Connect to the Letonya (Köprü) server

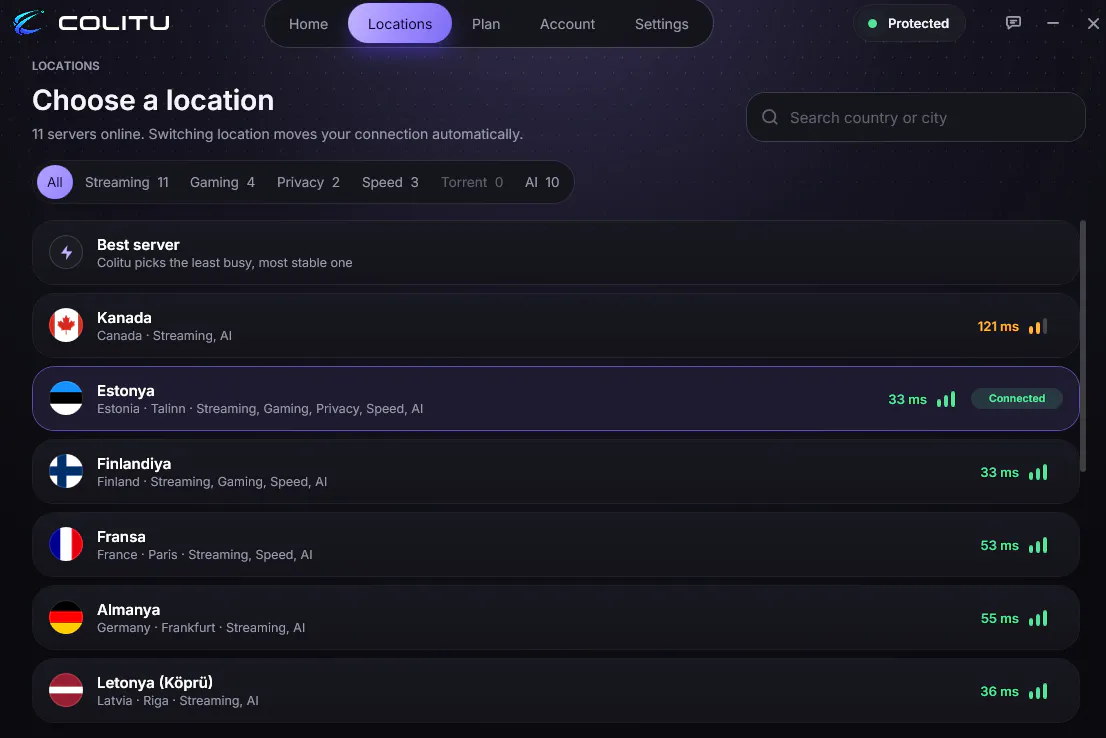[556, 691]
